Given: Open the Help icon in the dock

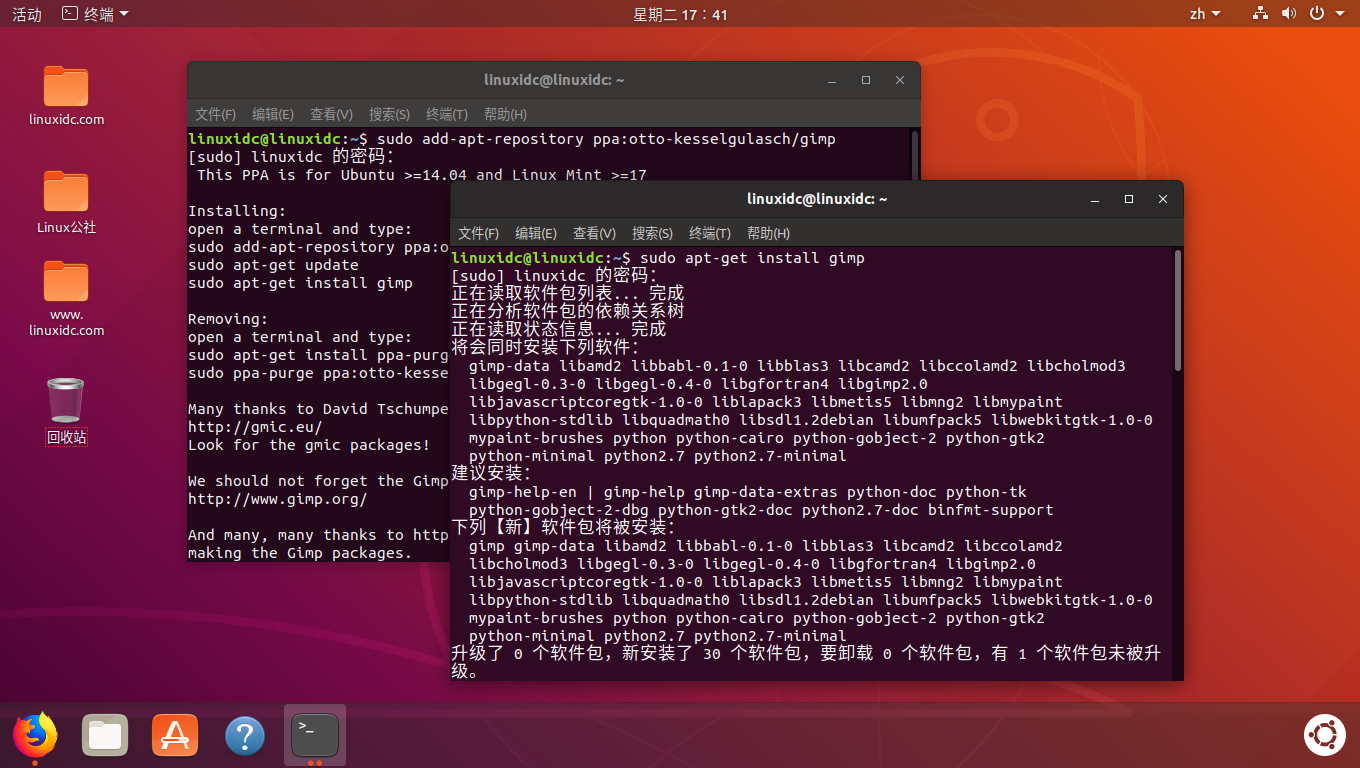Looking at the screenshot, I should (245, 736).
